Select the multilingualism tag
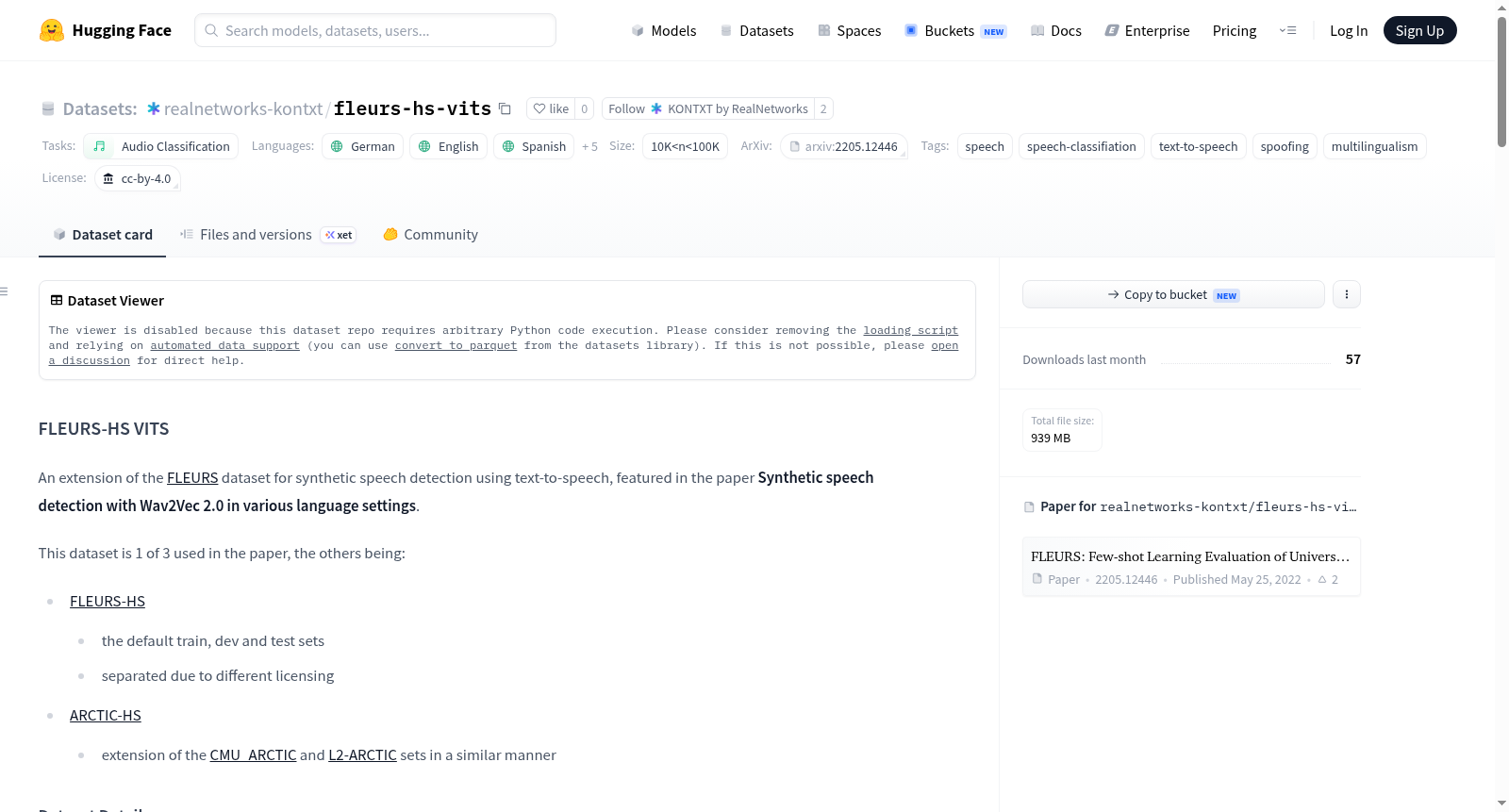Screen dimensions: 1509x812 [1374, 146]
